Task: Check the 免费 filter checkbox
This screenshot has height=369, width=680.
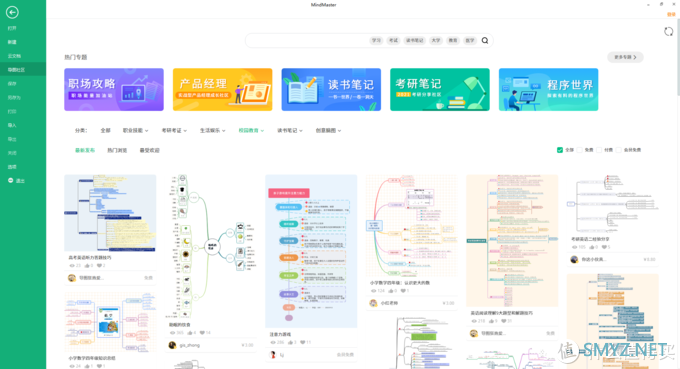Action: pyautogui.click(x=579, y=150)
